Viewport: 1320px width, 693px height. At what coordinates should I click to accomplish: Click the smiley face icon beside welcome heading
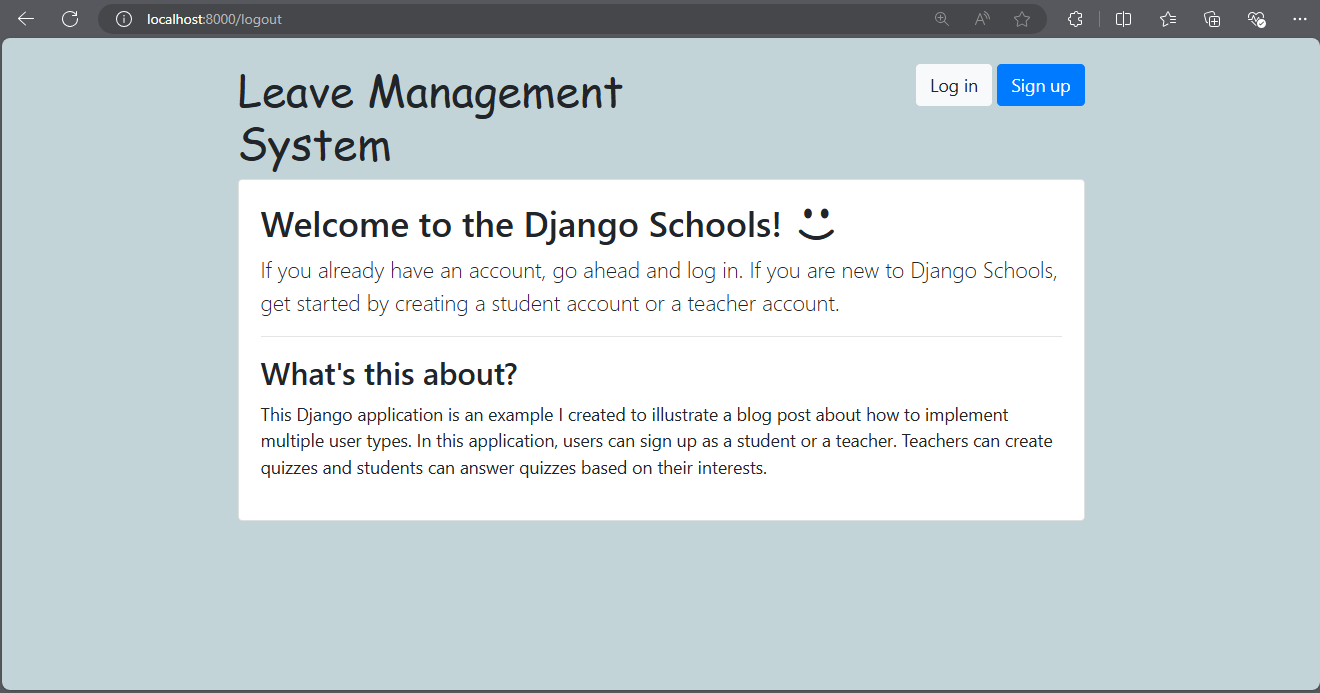click(816, 224)
